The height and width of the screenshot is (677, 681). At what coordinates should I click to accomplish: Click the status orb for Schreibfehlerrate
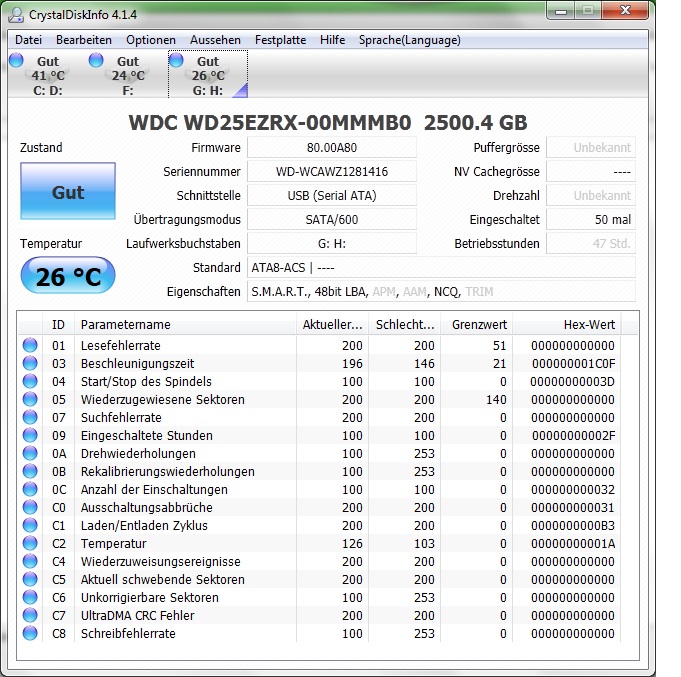click(30, 634)
